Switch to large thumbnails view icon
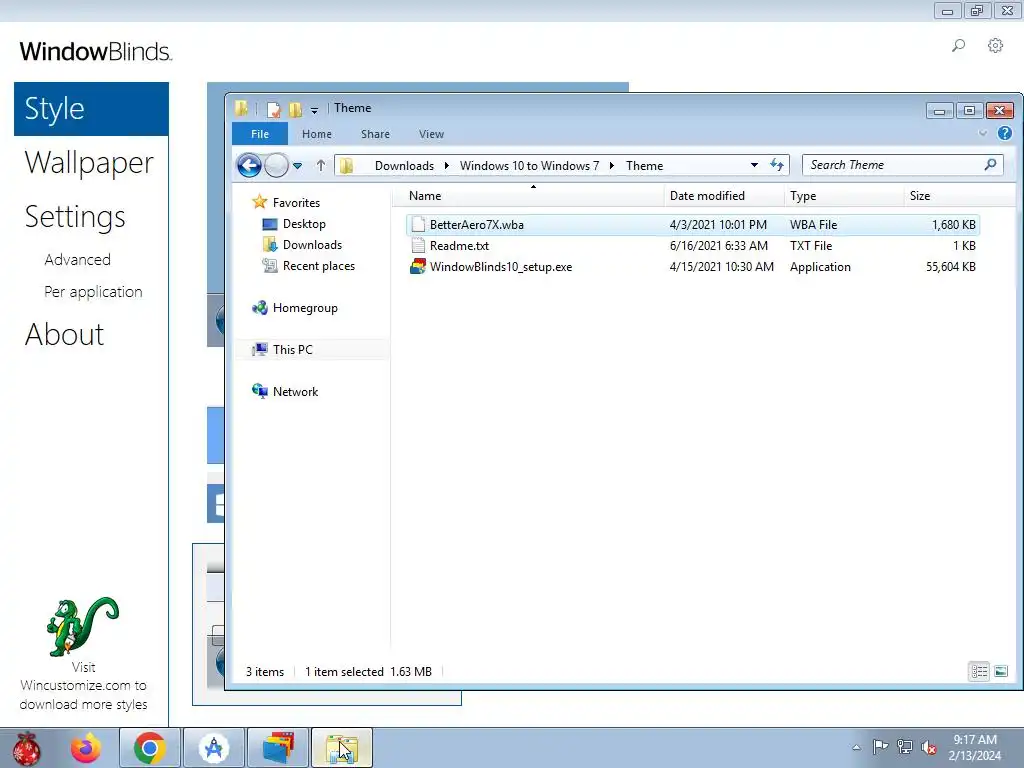Viewport: 1024px width, 768px height. coord(1000,671)
